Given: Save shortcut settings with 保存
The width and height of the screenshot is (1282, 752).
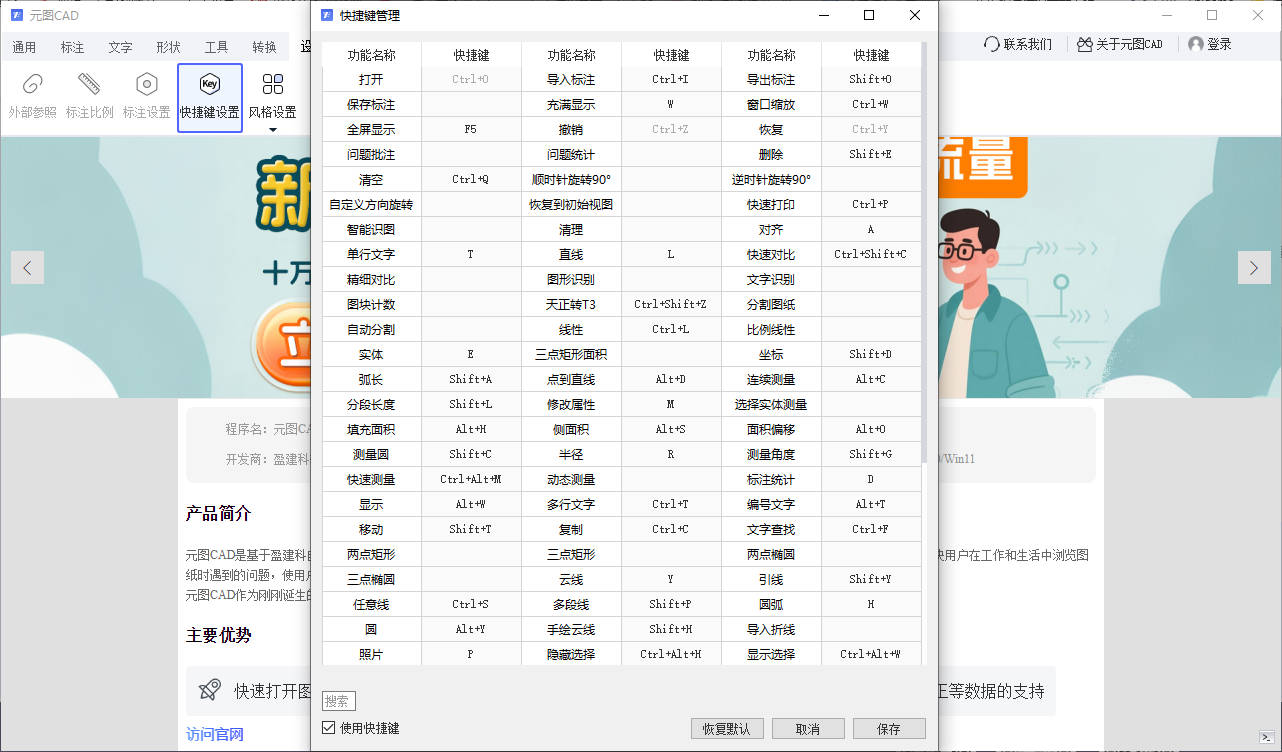Looking at the screenshot, I should pyautogui.click(x=889, y=729).
